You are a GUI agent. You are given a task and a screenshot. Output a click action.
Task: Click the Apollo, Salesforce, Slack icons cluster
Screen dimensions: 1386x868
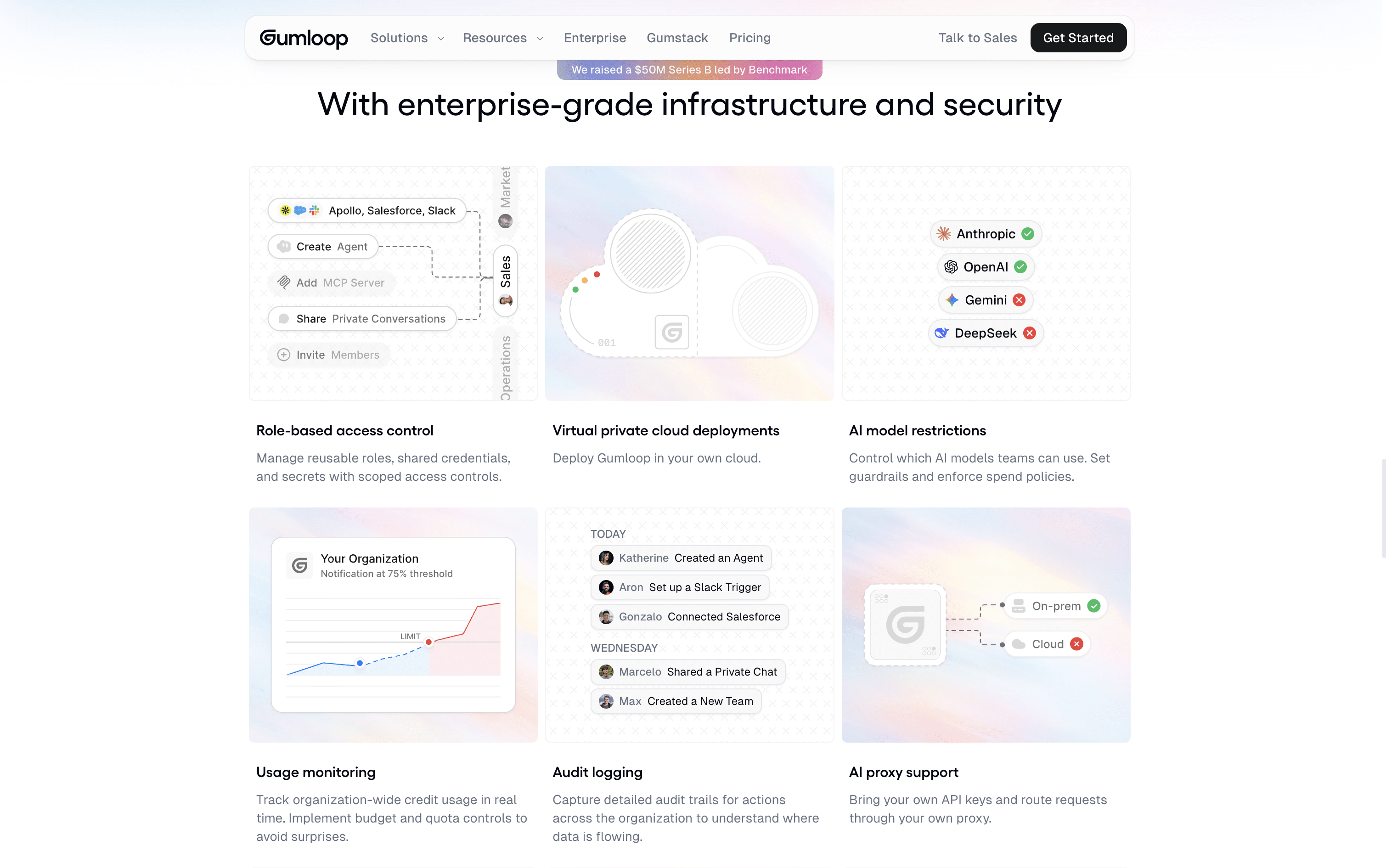point(299,211)
